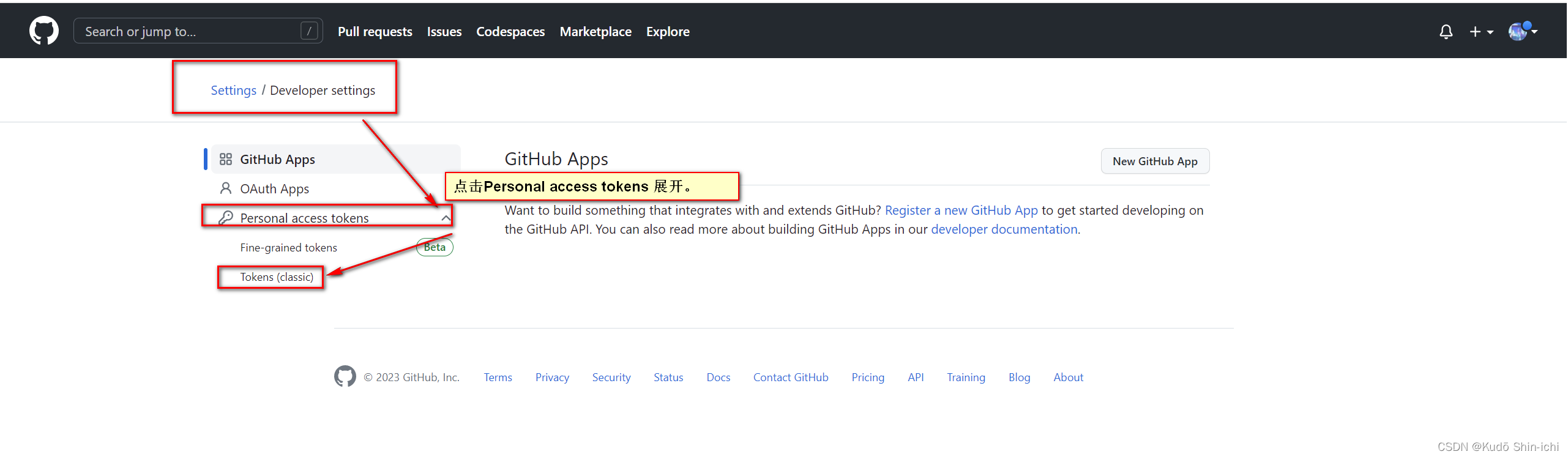Open Pricing footer link
This screenshot has height=457, width=1568.
pos(868,377)
